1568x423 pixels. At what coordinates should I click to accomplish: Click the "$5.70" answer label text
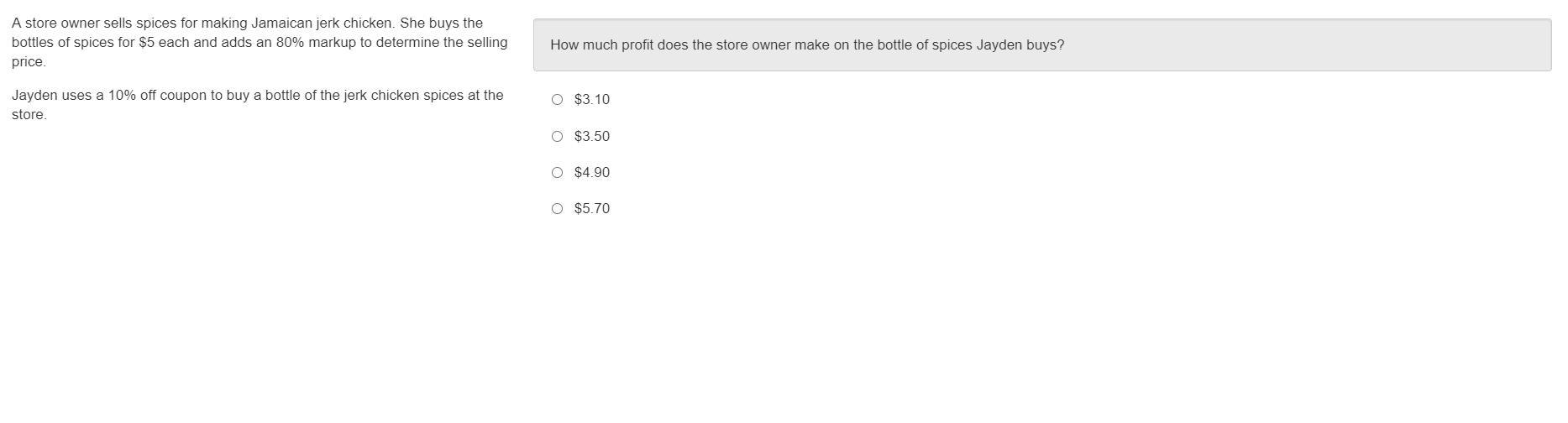click(x=592, y=209)
